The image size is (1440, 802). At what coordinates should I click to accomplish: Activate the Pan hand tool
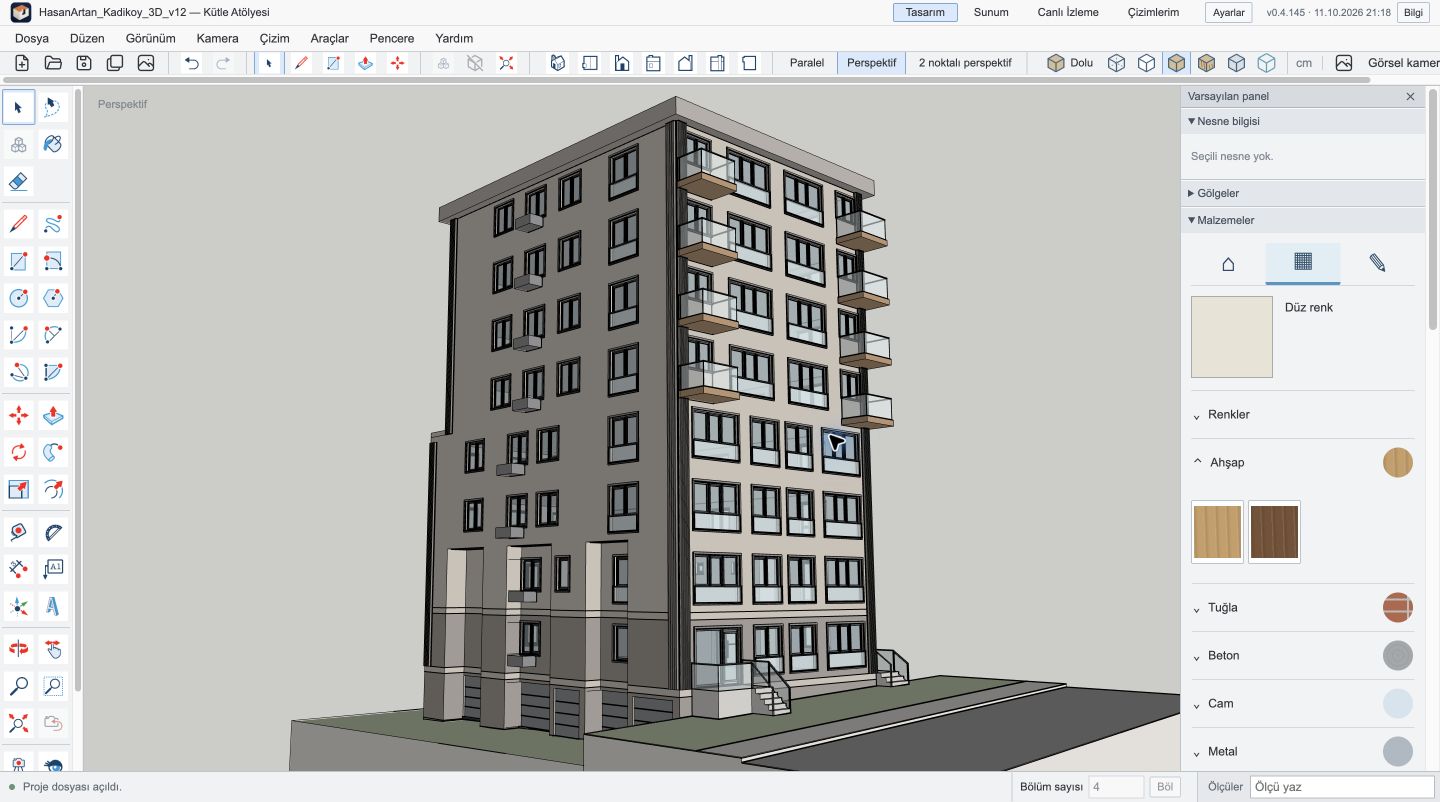click(53, 649)
